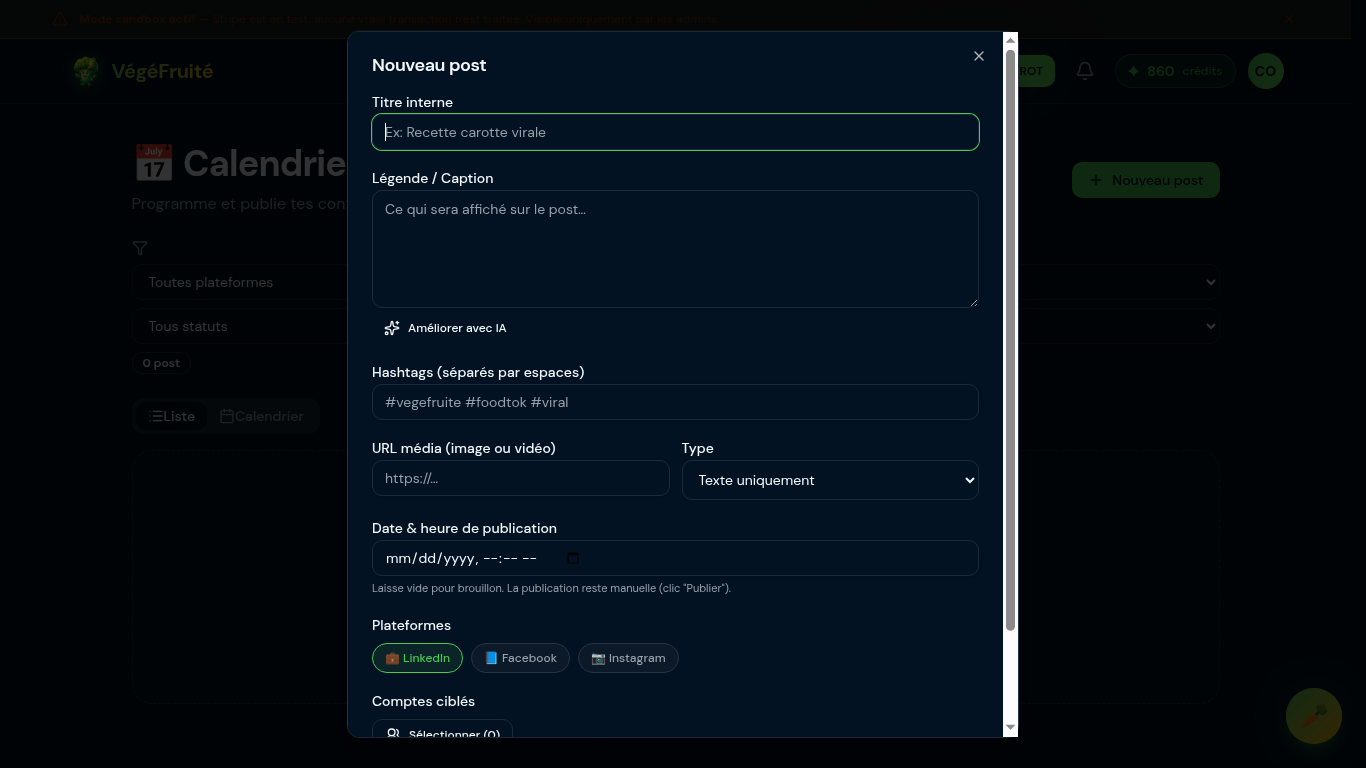This screenshot has width=1366, height=768.
Task: Open the date picker calendar icon
Action: coord(573,558)
